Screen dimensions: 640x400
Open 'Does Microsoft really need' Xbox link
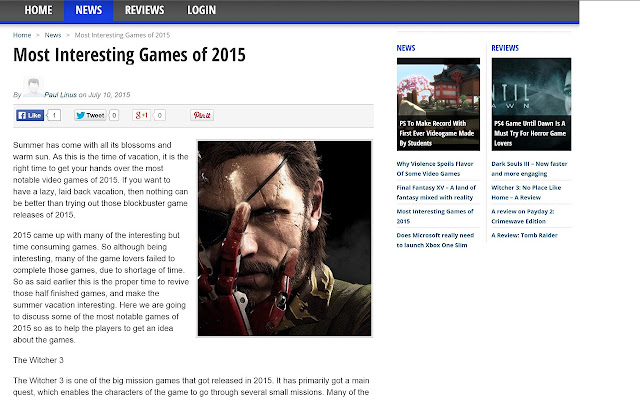(x=435, y=240)
